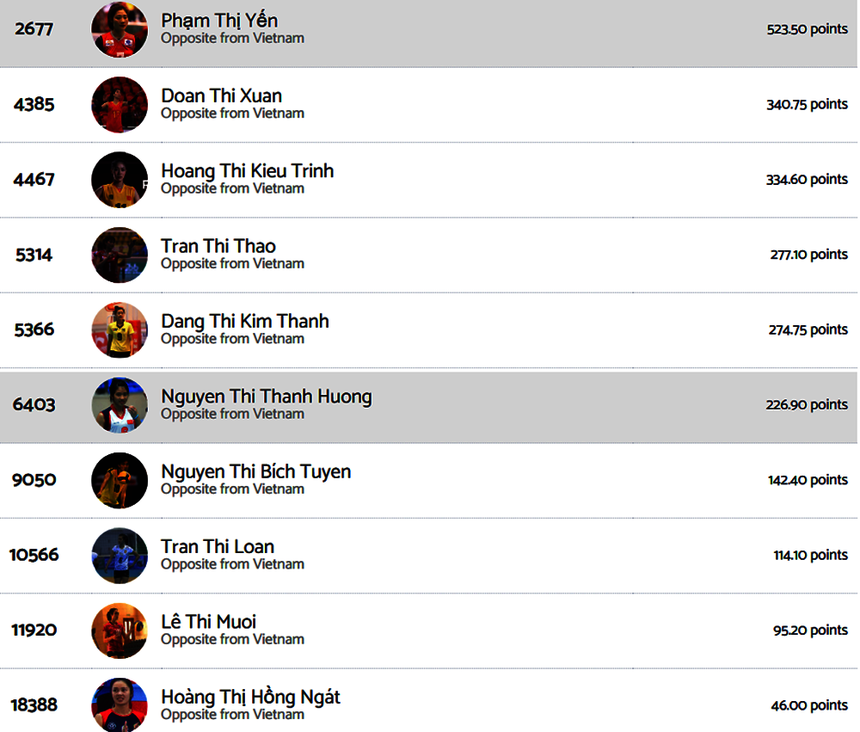Click Doan Thi Xuan's avatar picture

pyautogui.click(x=119, y=105)
